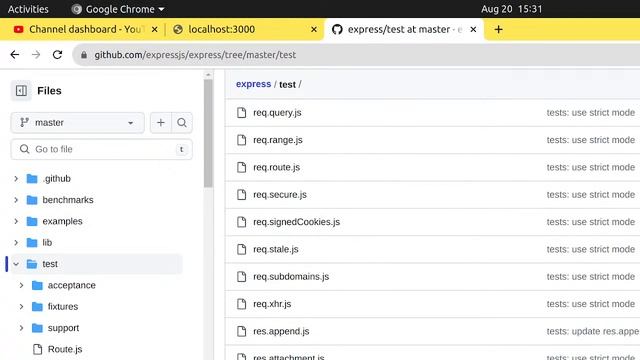Expand the acceptance folder chevron

21,285
